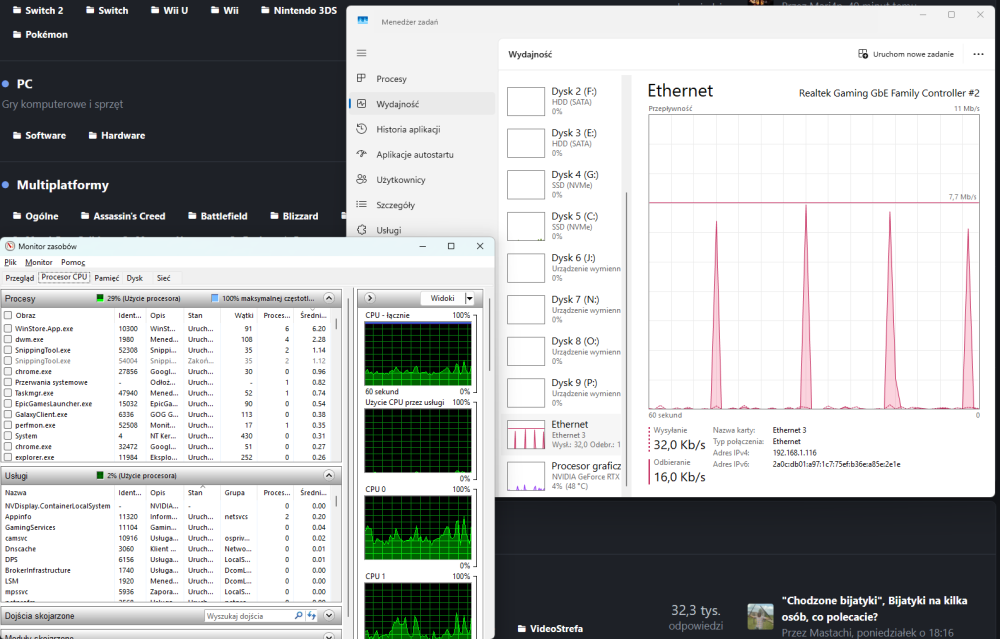Tick the chrome.exe process with PID 27856
Image resolution: width=1000 pixels, height=639 pixels.
coord(8,371)
